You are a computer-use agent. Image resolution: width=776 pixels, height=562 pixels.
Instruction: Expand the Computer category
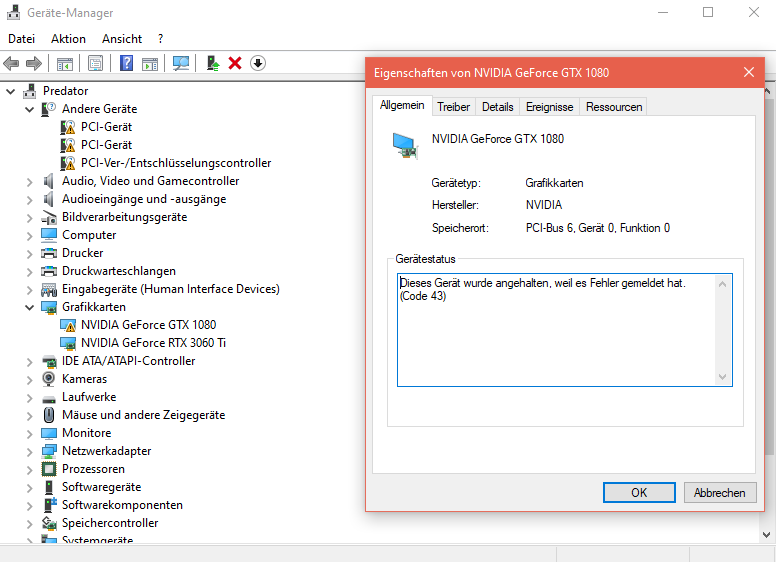tap(30, 236)
